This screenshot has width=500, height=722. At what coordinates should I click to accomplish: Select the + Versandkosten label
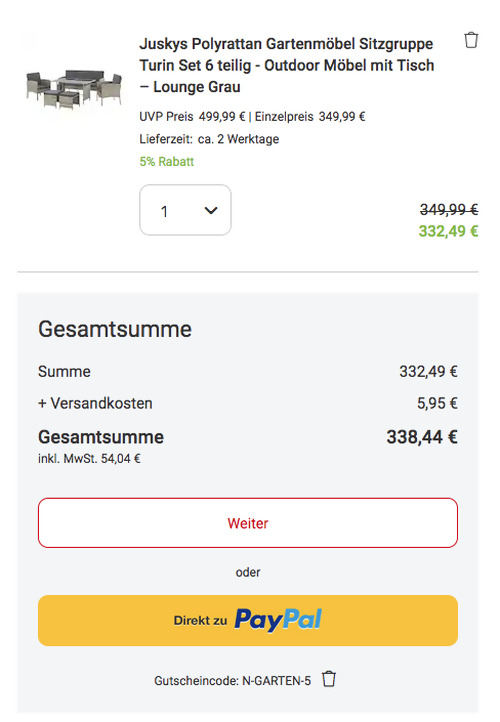[95, 403]
